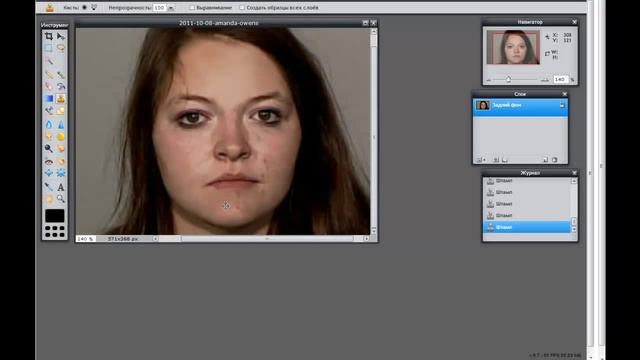Click the dotted color grid below swatch
Screen dimensions: 640x360
click(x=55, y=231)
